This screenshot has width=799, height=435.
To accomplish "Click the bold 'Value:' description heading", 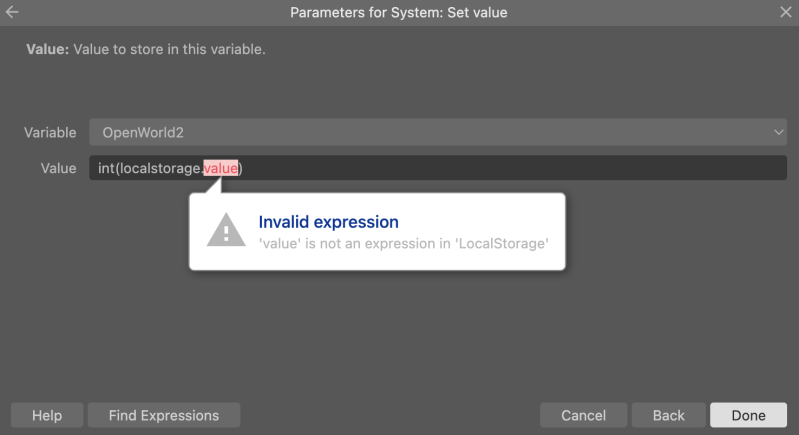I will (x=47, y=49).
